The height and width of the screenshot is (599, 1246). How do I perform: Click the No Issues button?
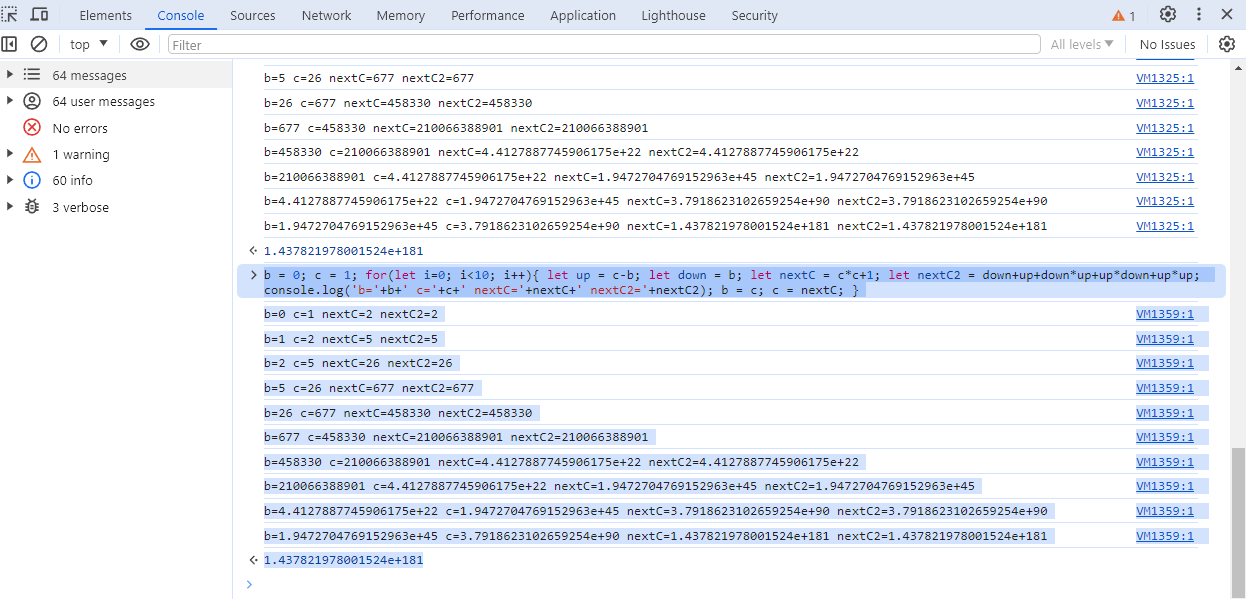point(1167,44)
